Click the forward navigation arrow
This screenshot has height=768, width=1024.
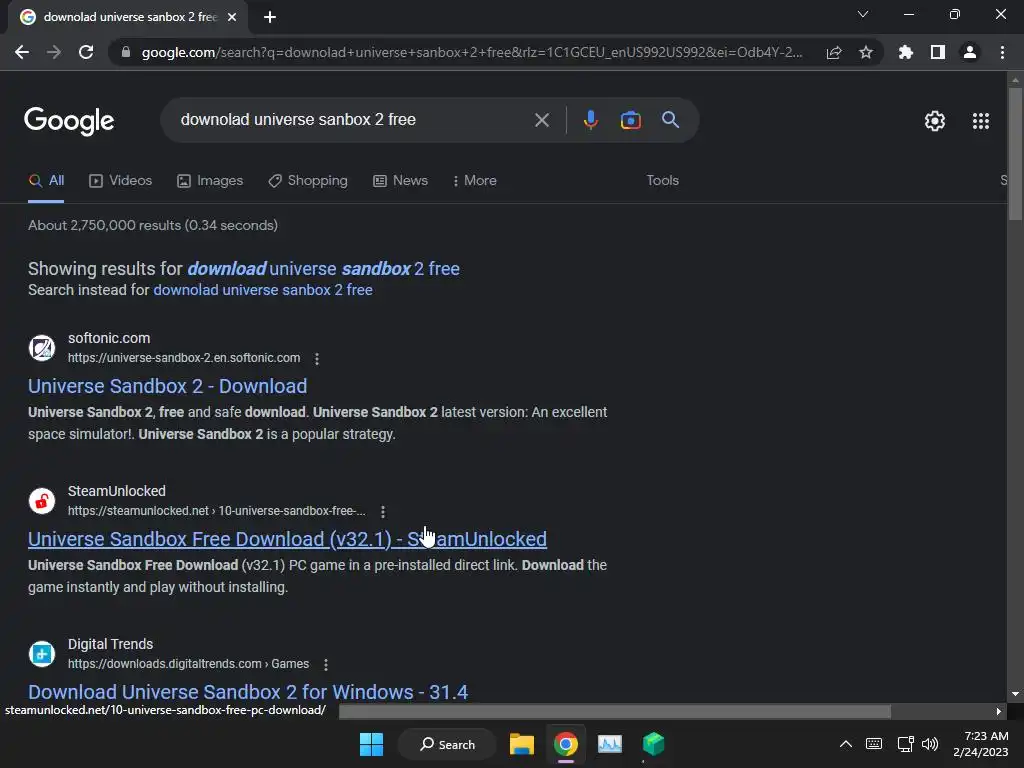(x=54, y=52)
